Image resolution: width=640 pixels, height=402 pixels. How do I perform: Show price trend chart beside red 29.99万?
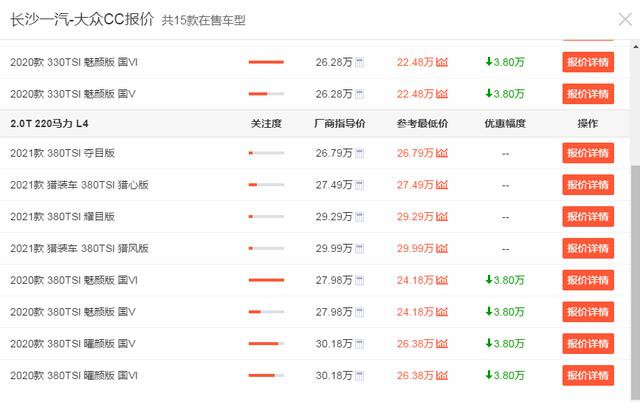(442, 249)
